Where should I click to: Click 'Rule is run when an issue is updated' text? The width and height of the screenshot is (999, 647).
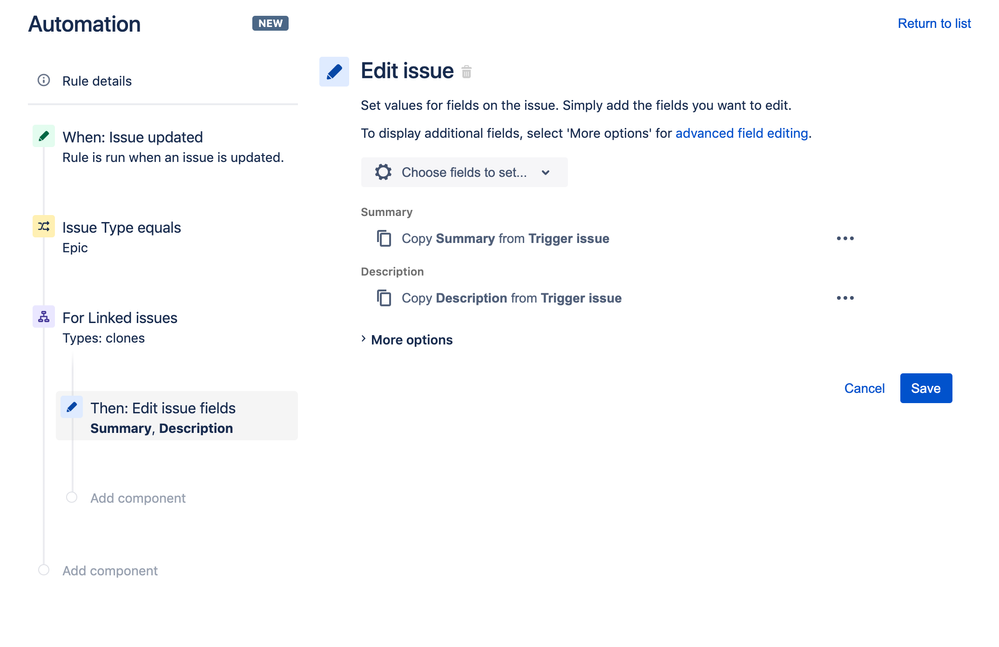173,157
